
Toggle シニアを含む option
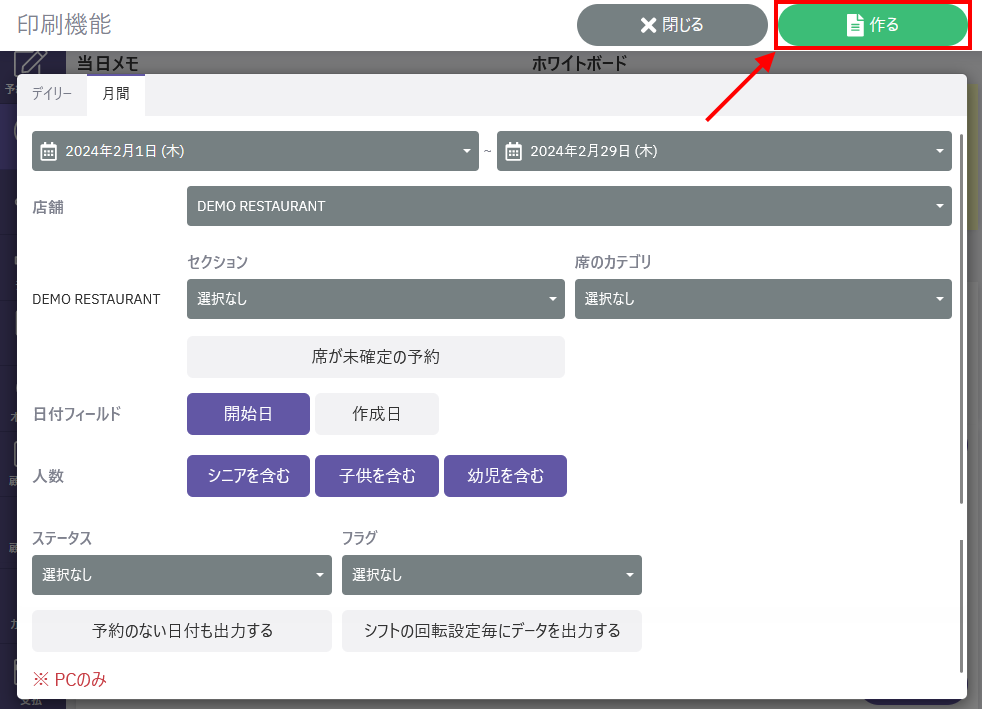click(x=248, y=476)
